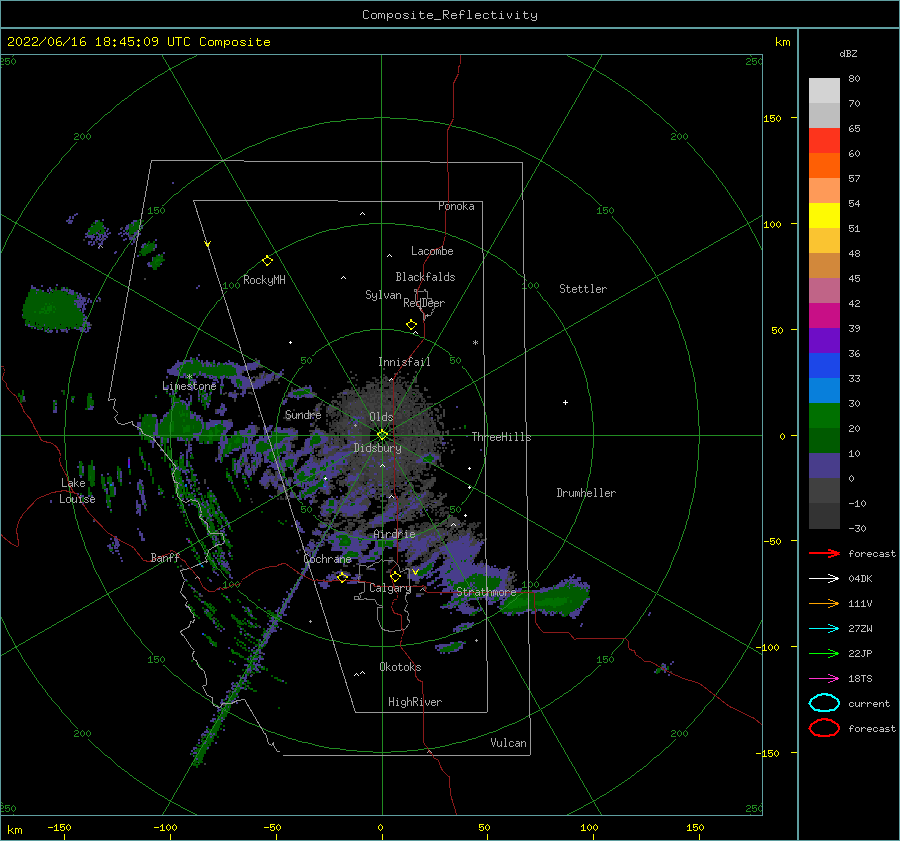Click the Lake Louise label

[78, 491]
